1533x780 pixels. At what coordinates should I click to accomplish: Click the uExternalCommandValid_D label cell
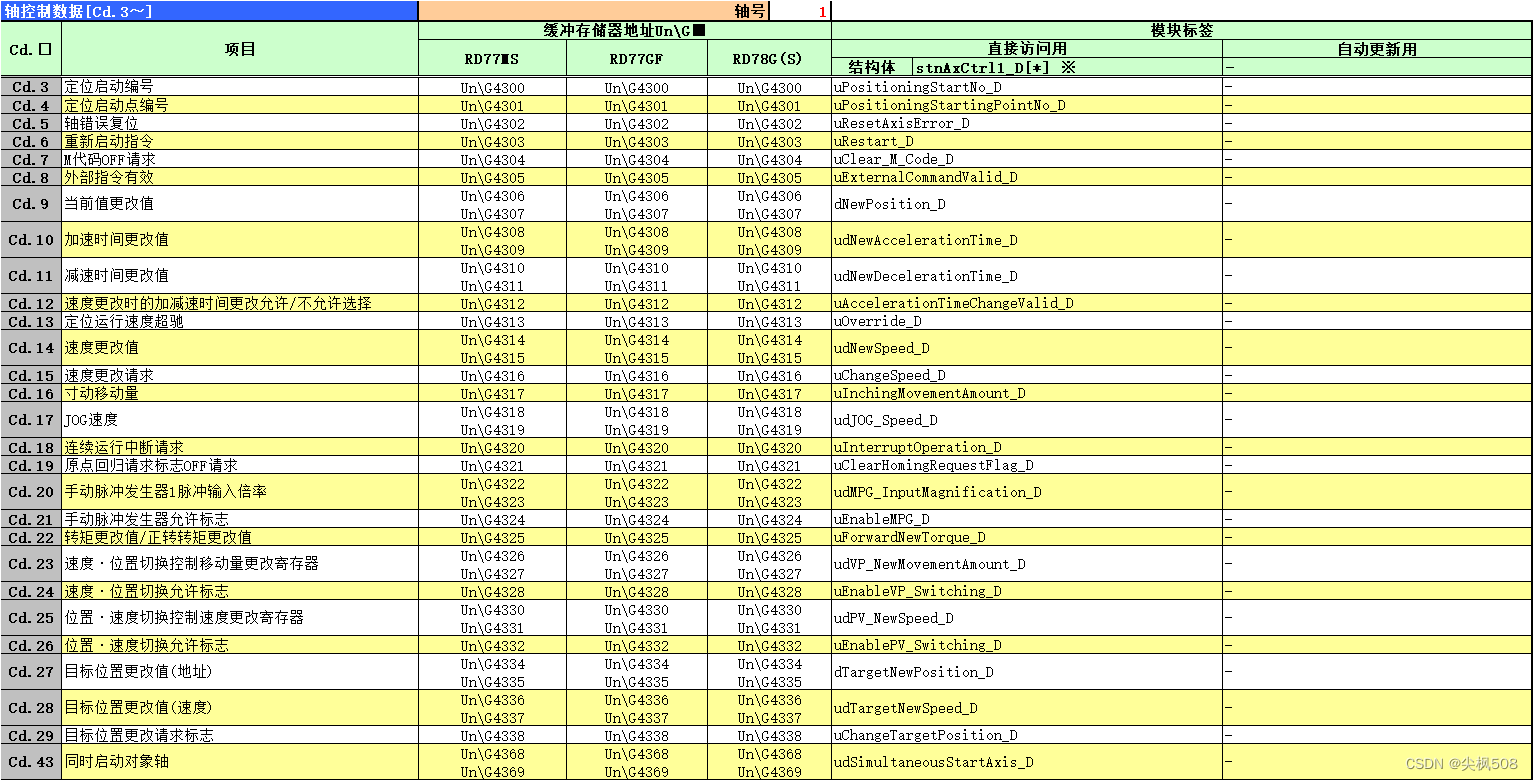pos(1027,177)
